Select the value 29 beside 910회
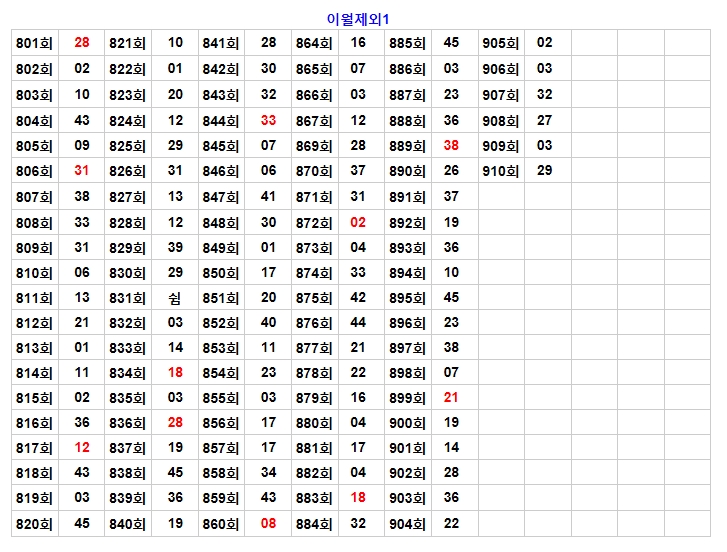The image size is (727, 552). click(x=544, y=171)
